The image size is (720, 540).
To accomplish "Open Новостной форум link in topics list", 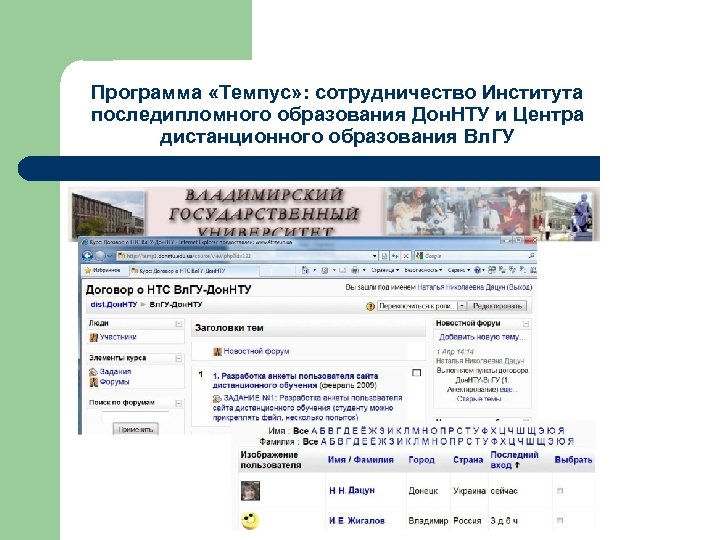I will coord(256,351).
